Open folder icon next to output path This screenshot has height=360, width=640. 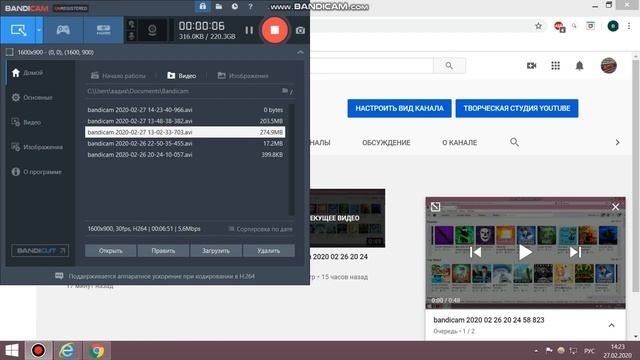(x=286, y=91)
